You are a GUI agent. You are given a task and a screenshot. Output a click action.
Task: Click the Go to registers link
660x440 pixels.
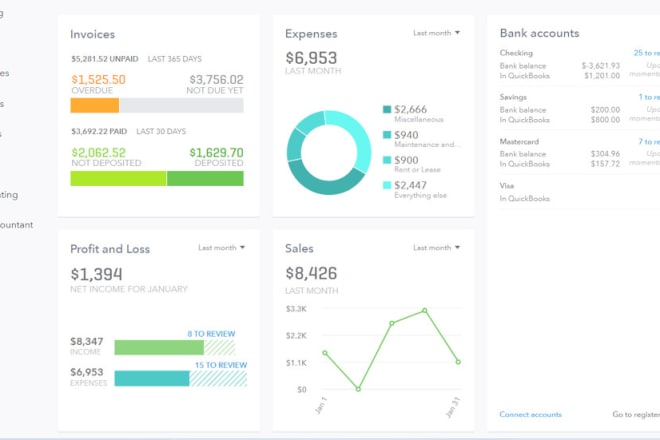click(636, 414)
